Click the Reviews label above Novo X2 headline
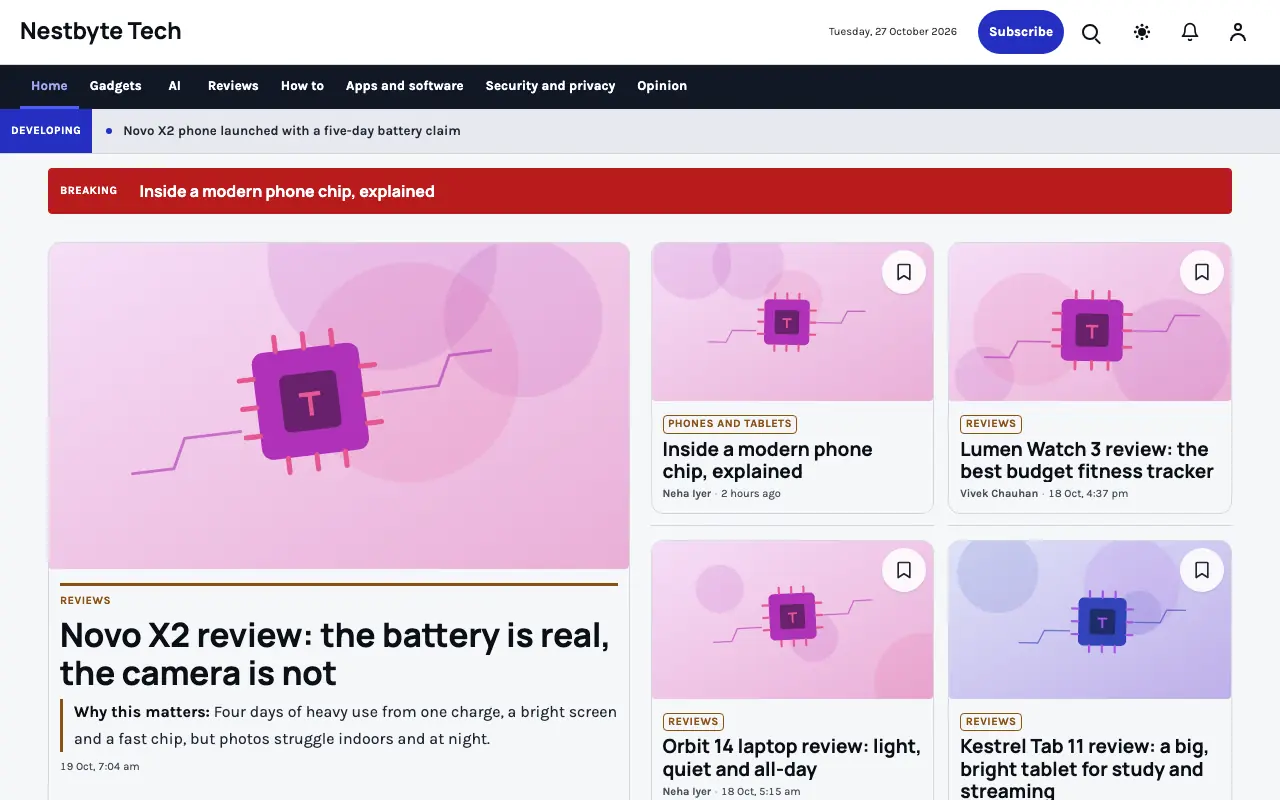Viewport: 1280px width, 800px height. (85, 601)
